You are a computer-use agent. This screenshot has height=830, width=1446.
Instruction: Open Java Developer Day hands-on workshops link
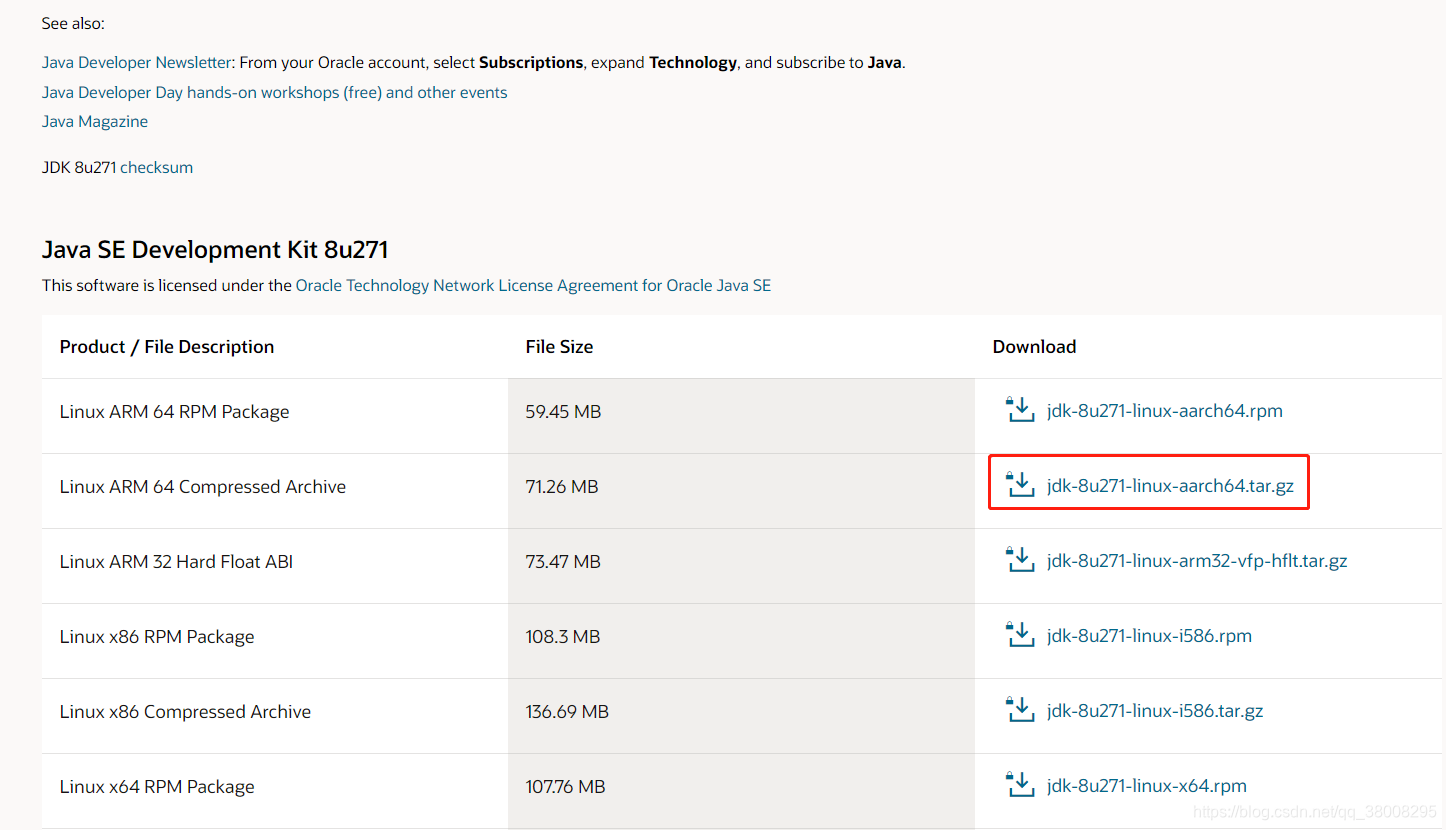click(274, 92)
